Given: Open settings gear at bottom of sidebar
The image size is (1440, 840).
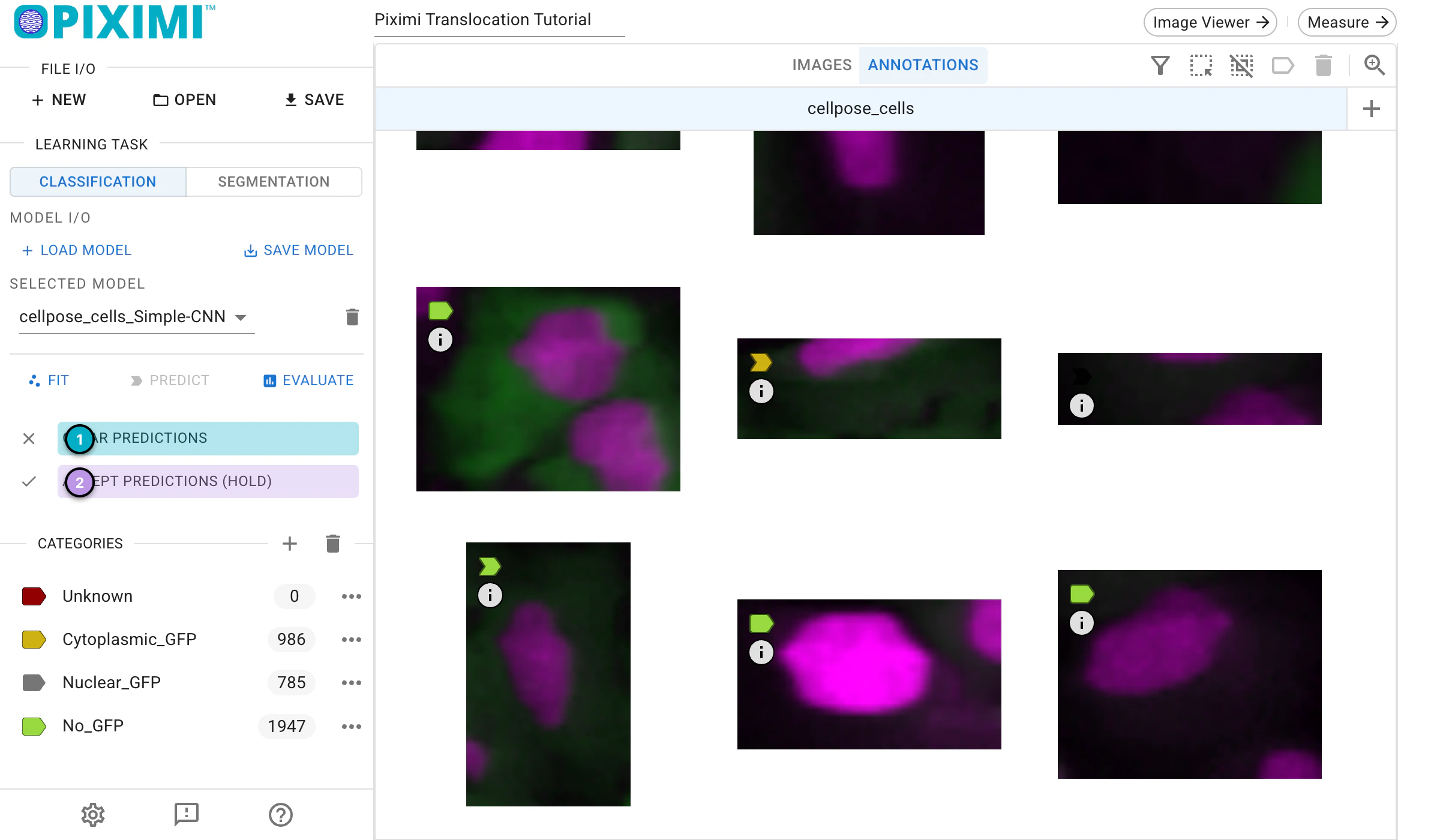Looking at the screenshot, I should pos(93,814).
